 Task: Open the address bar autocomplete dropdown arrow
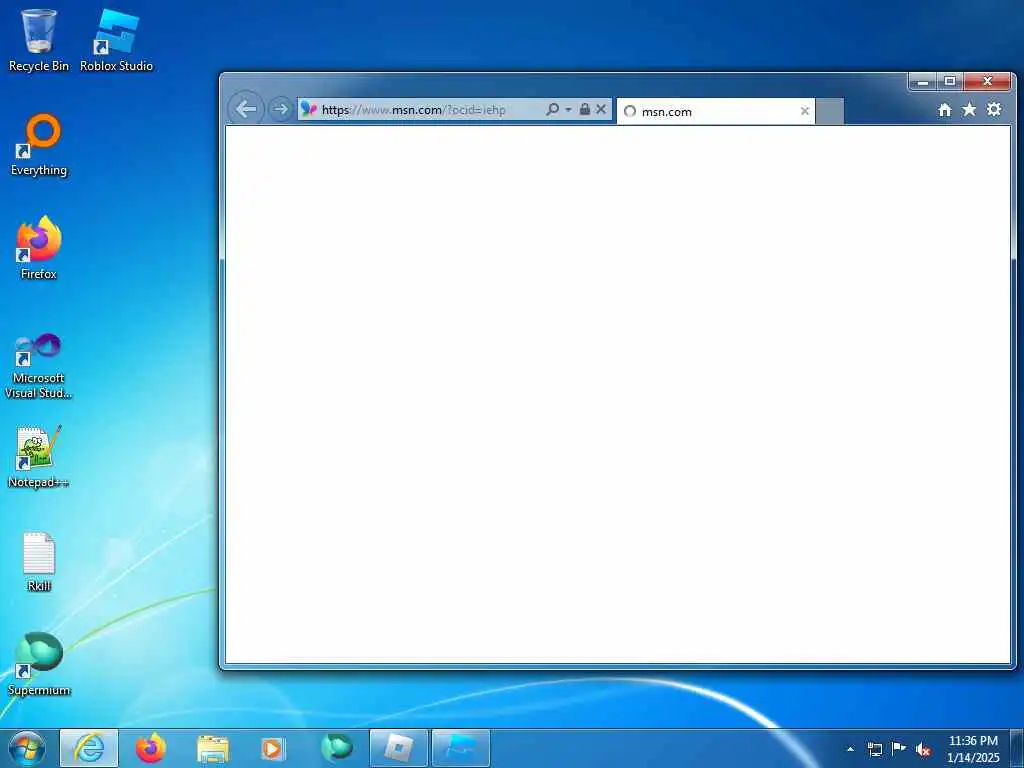[568, 109]
